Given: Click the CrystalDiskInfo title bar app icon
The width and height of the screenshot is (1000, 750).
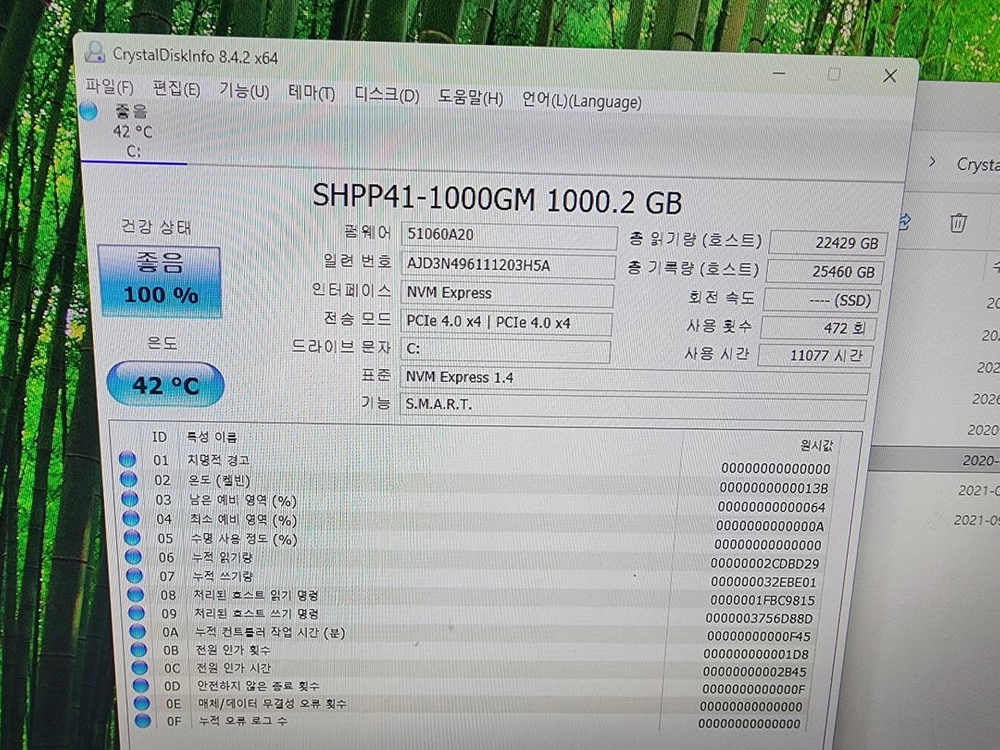Looking at the screenshot, I should [x=95, y=52].
